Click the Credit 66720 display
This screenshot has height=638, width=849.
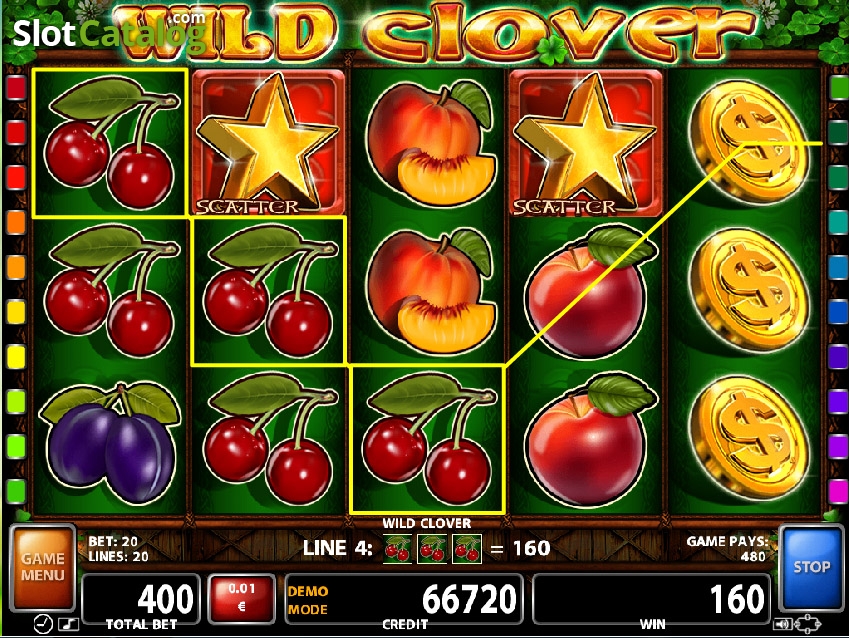coord(404,598)
